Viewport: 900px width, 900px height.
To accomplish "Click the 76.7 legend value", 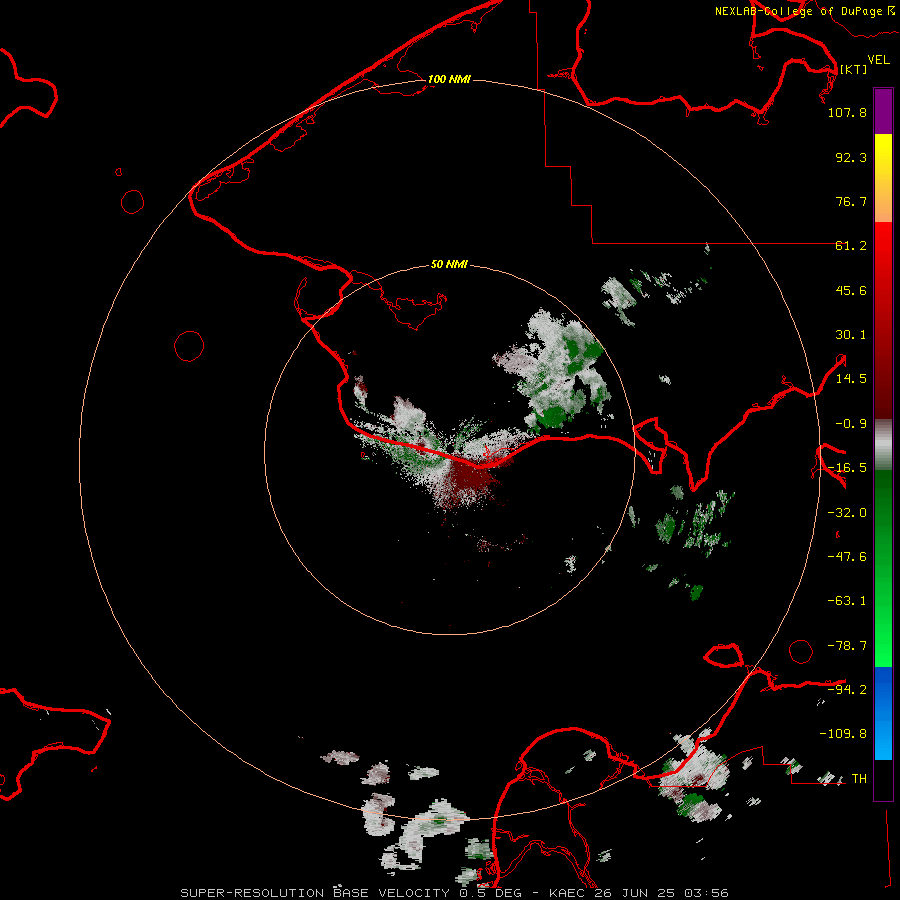I will point(851,201).
